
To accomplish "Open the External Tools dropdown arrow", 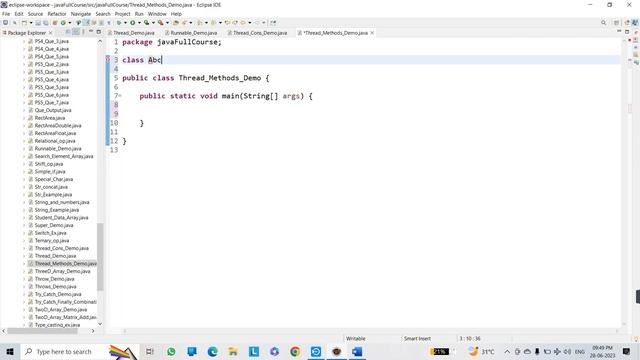I will coord(167,23).
